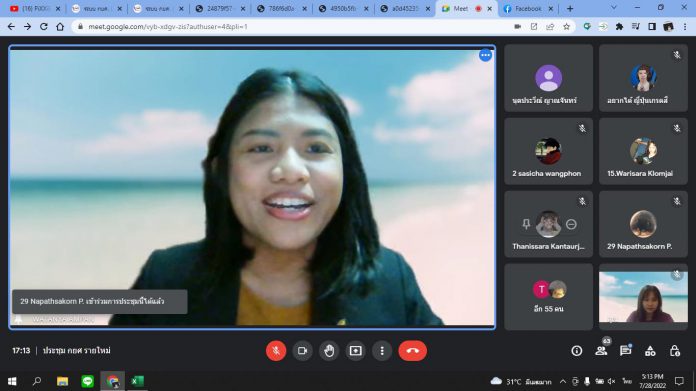Open taskbar clock showing 5:13 PM
696x391 pixels.
tap(652, 381)
